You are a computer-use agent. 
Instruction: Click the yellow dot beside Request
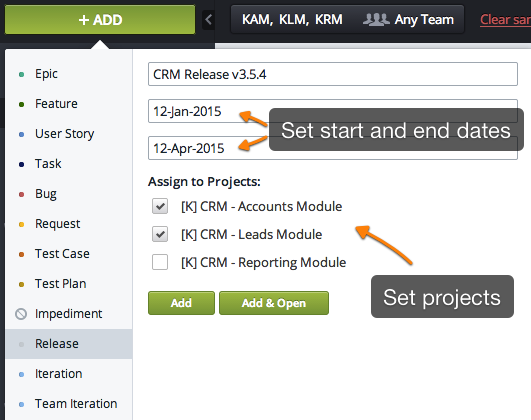click(21, 224)
